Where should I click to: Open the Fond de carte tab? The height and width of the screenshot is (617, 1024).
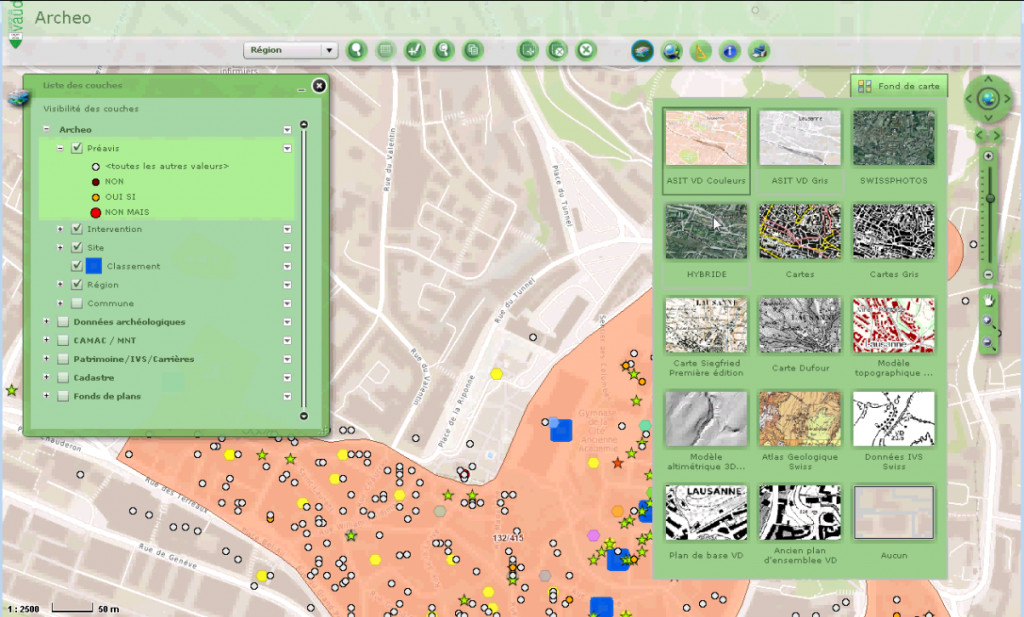(x=899, y=86)
